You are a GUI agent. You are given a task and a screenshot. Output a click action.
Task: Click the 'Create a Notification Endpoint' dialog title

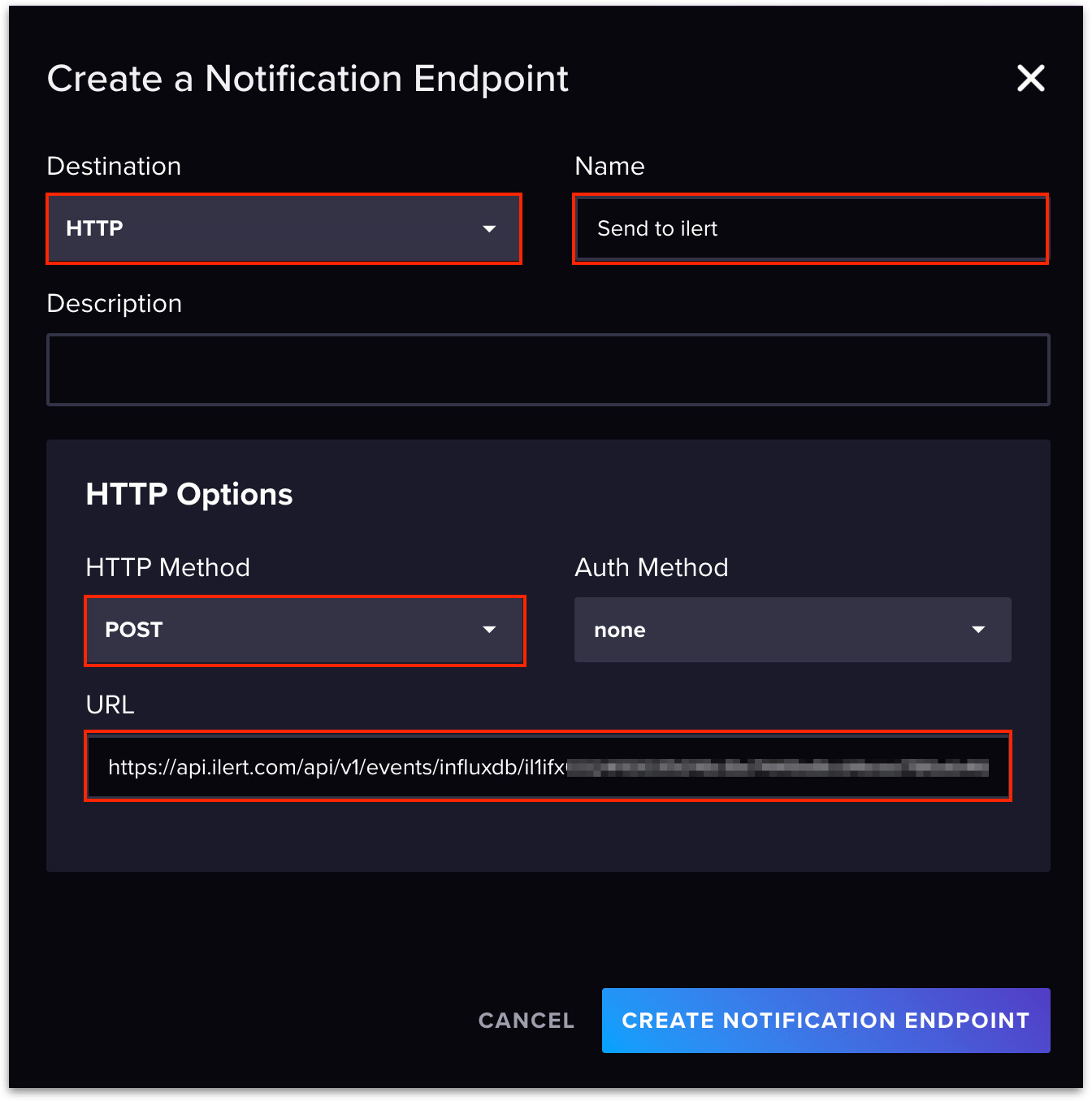307,79
